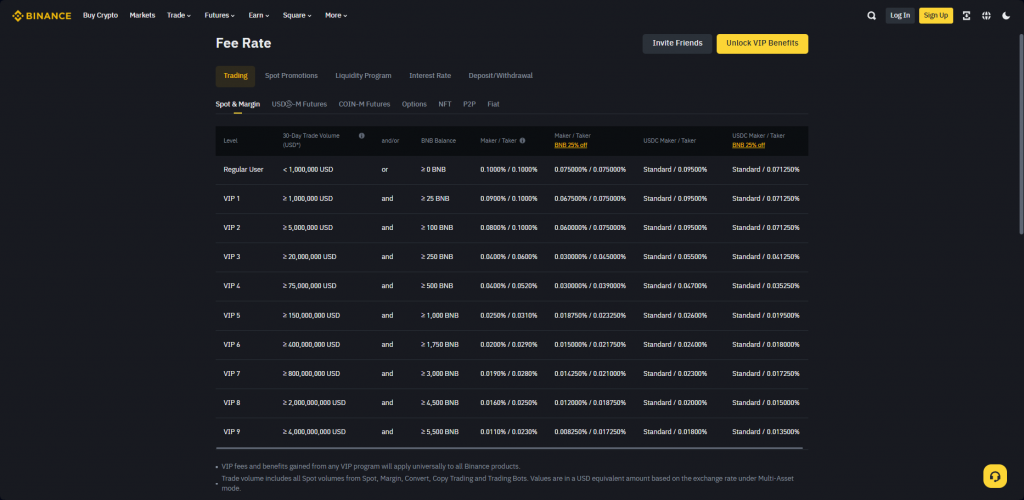The image size is (1024, 500).
Task: Switch to the Liquidity Program tab
Action: click(x=363, y=76)
